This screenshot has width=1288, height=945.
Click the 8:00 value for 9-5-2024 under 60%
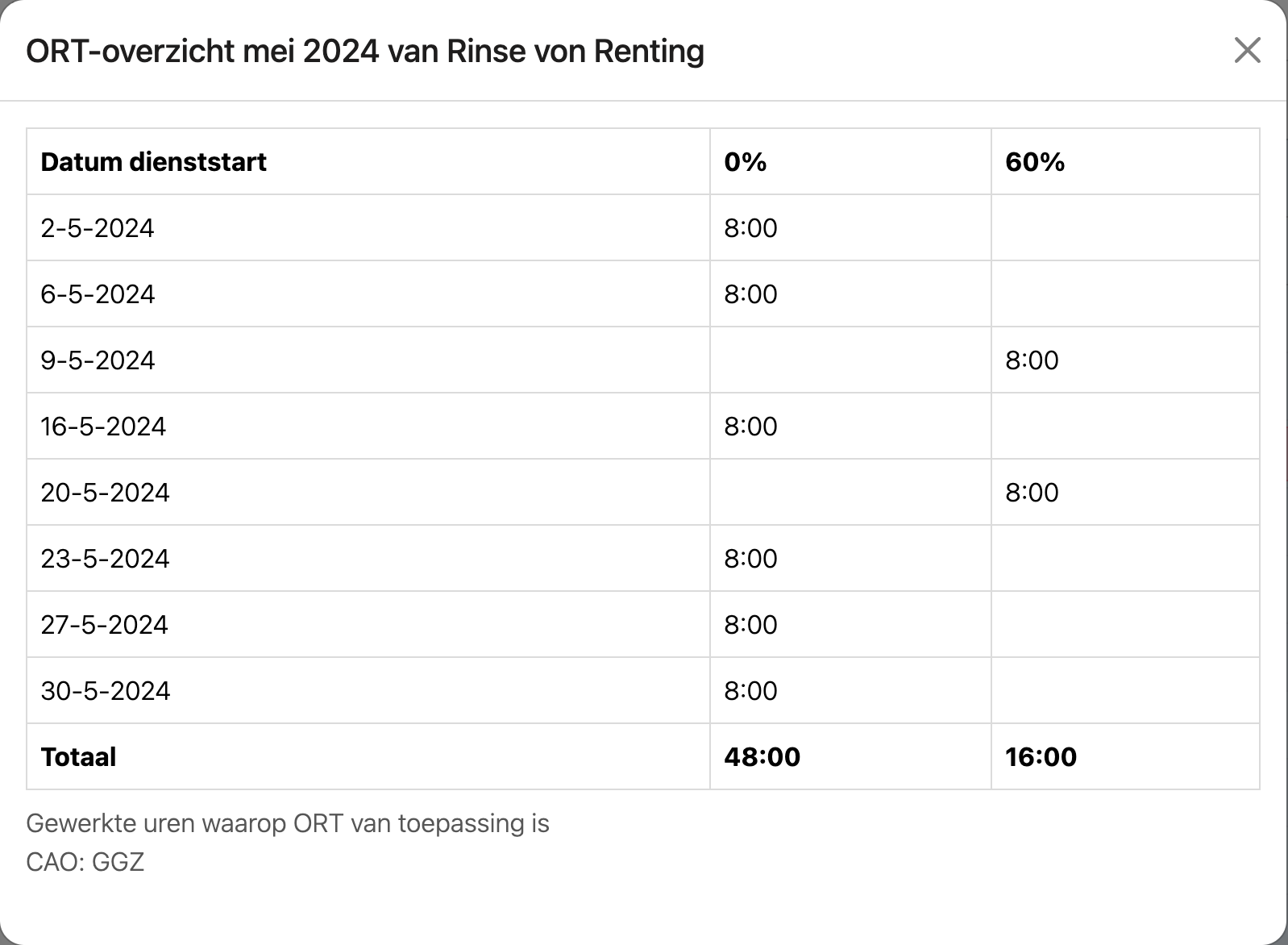pos(1032,360)
